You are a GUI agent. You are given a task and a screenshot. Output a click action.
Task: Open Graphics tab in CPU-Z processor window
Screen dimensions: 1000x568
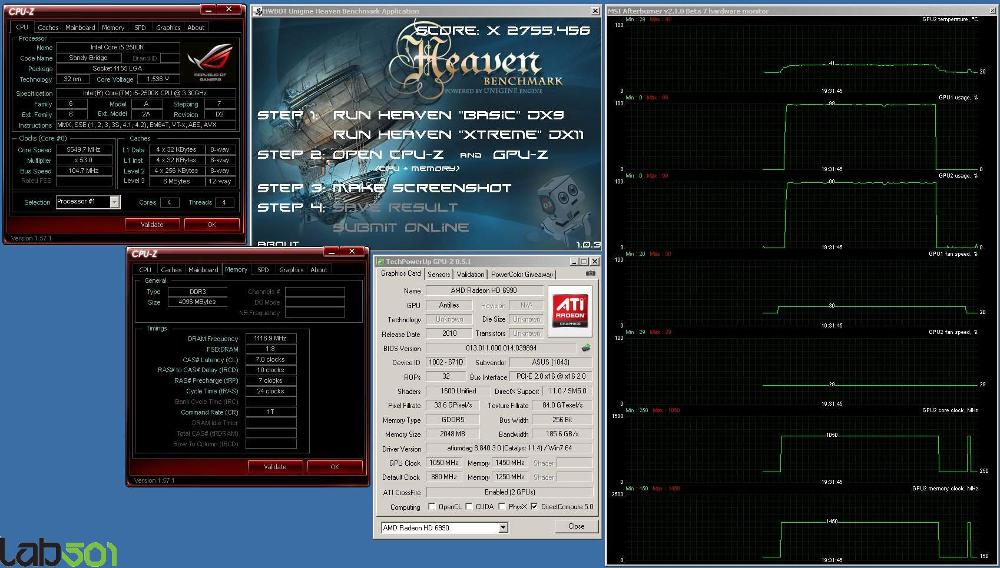point(168,27)
